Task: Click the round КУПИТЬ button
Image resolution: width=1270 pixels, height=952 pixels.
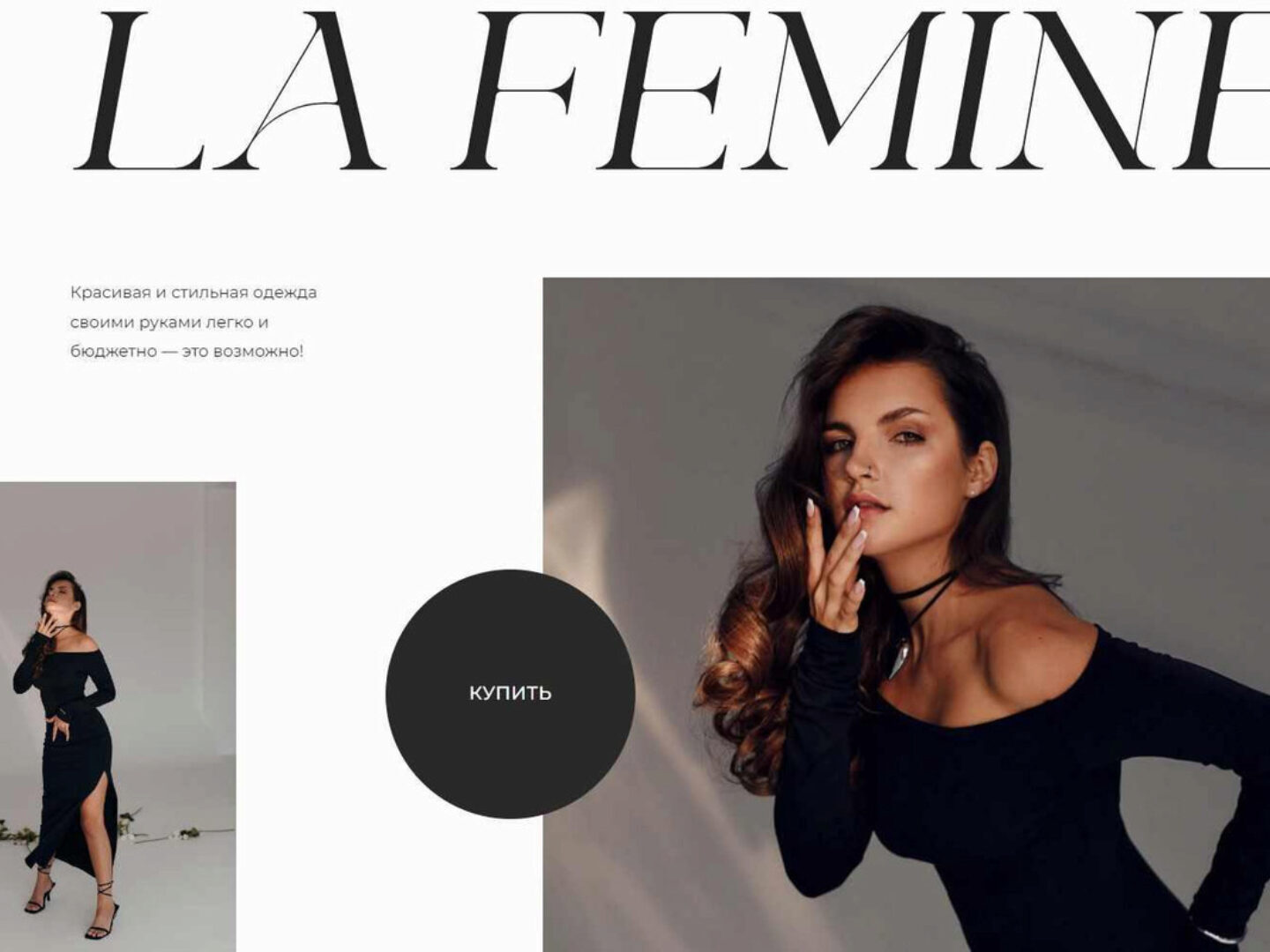Action: [510, 694]
